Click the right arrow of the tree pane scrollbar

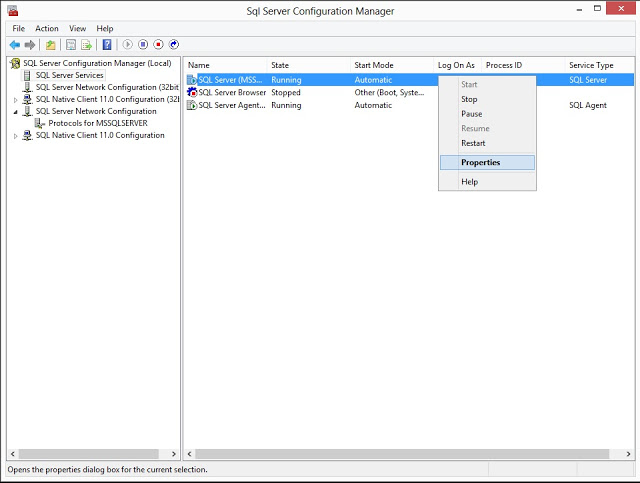pos(174,454)
